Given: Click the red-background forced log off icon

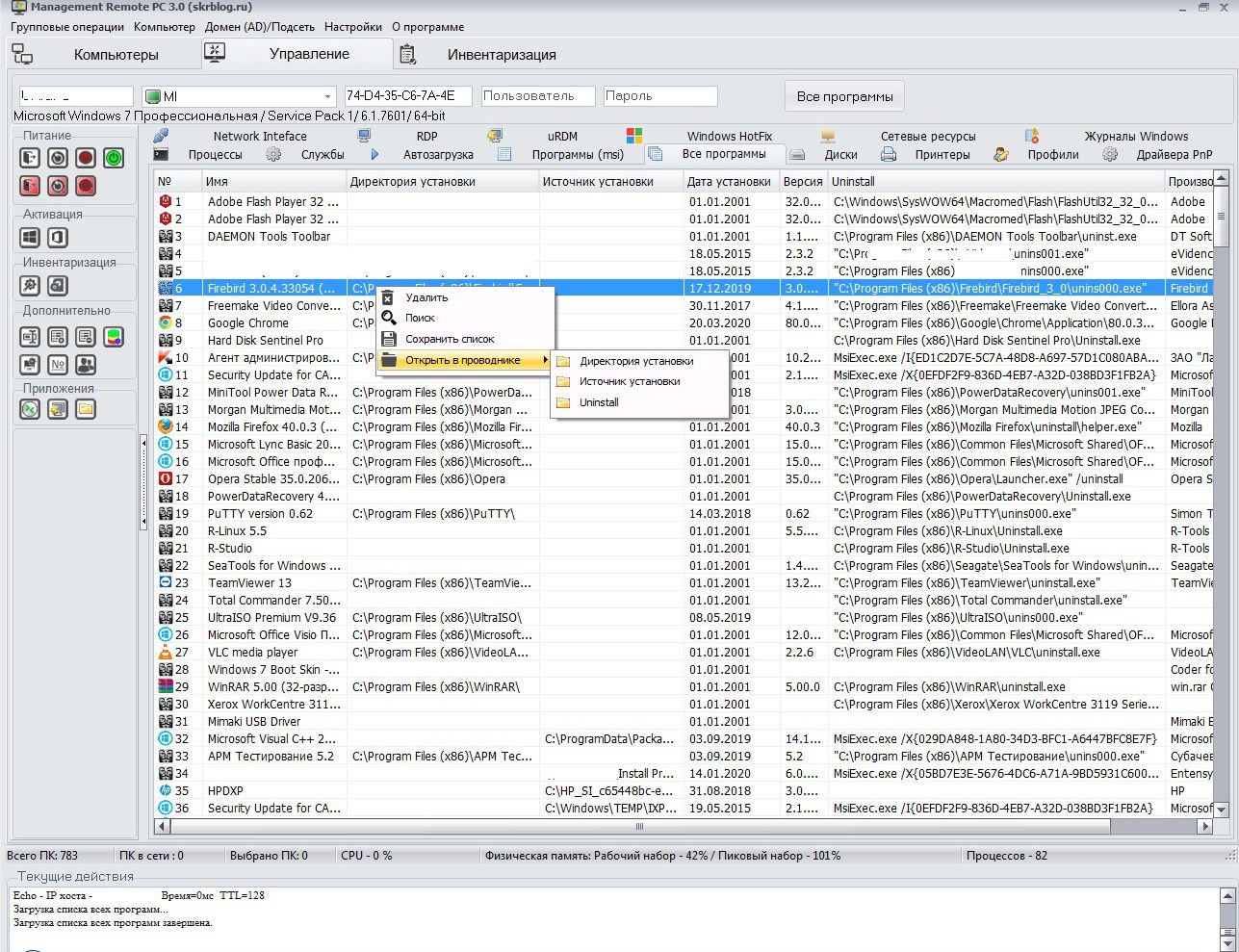Looking at the screenshot, I should click(30, 186).
